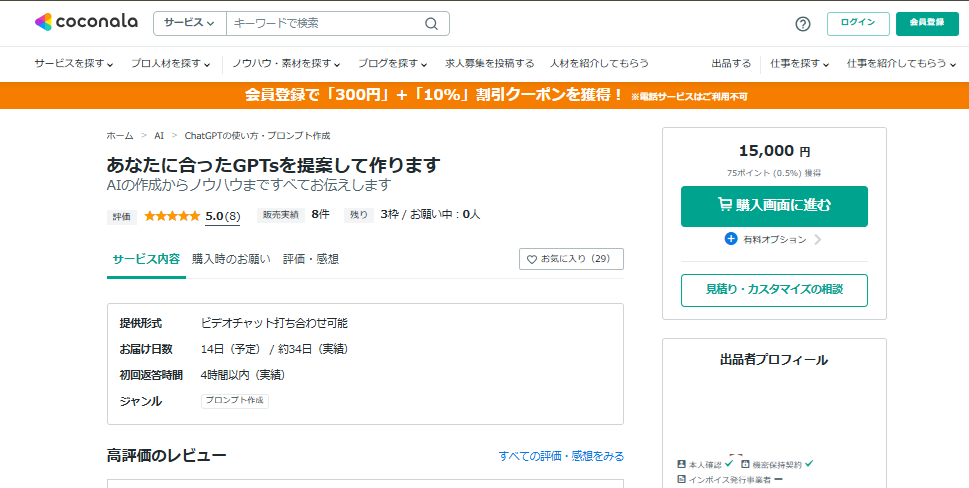
Task: Open 人材を紹介してもらう menu item
Action: [599, 64]
